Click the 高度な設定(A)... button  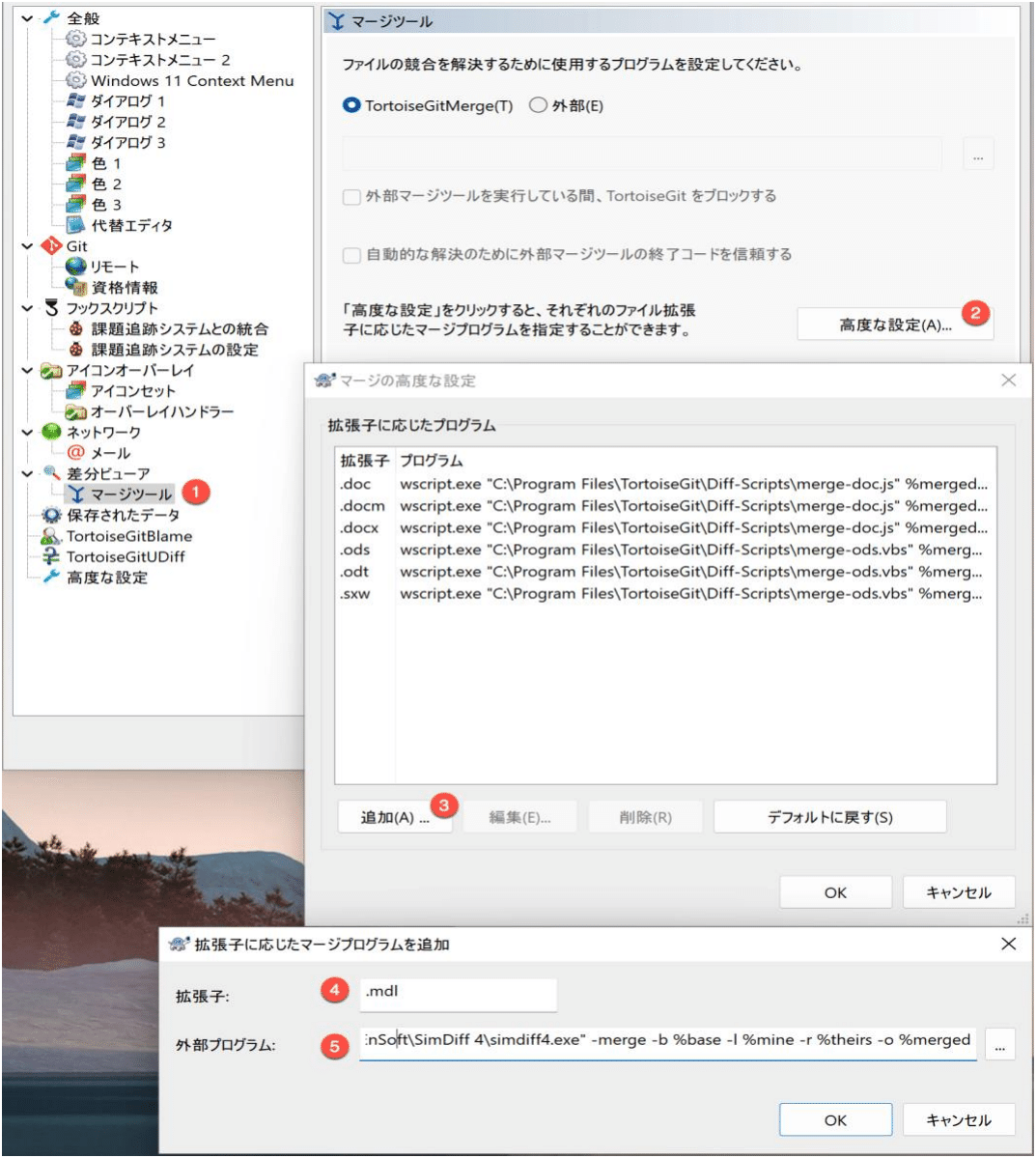click(895, 325)
